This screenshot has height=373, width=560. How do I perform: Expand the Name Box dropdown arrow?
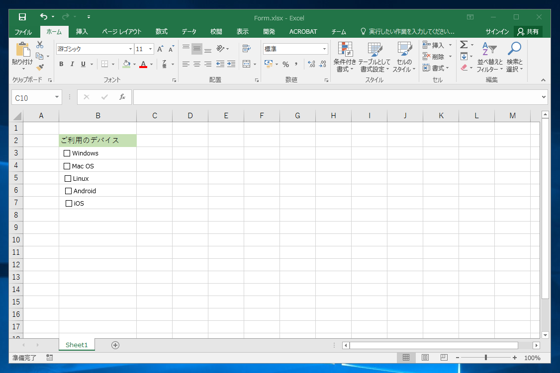point(57,97)
